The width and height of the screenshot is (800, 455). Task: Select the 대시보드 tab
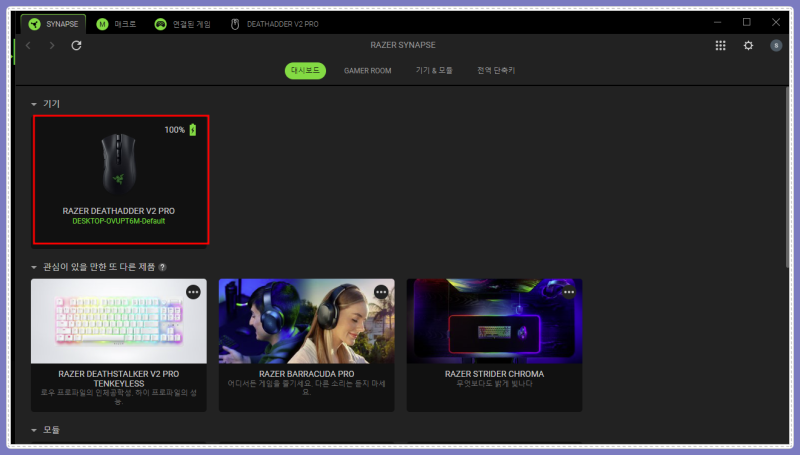(x=305, y=70)
